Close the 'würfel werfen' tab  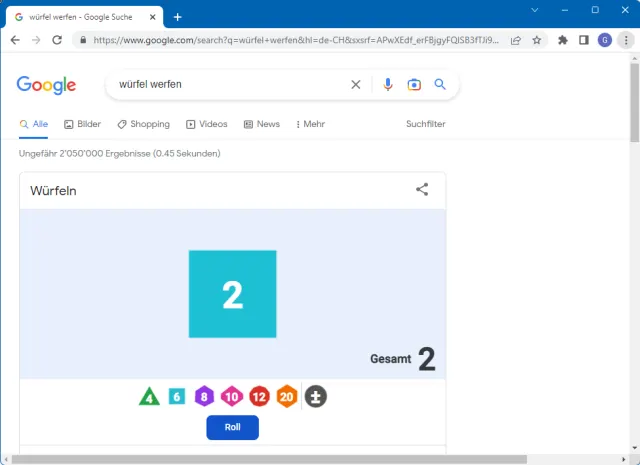tap(153, 17)
